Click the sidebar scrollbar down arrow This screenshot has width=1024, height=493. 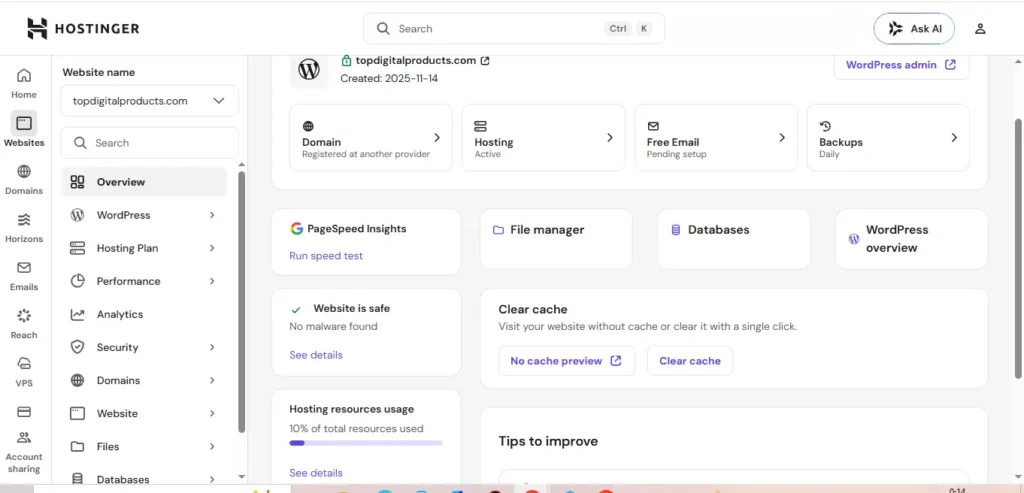(x=242, y=477)
